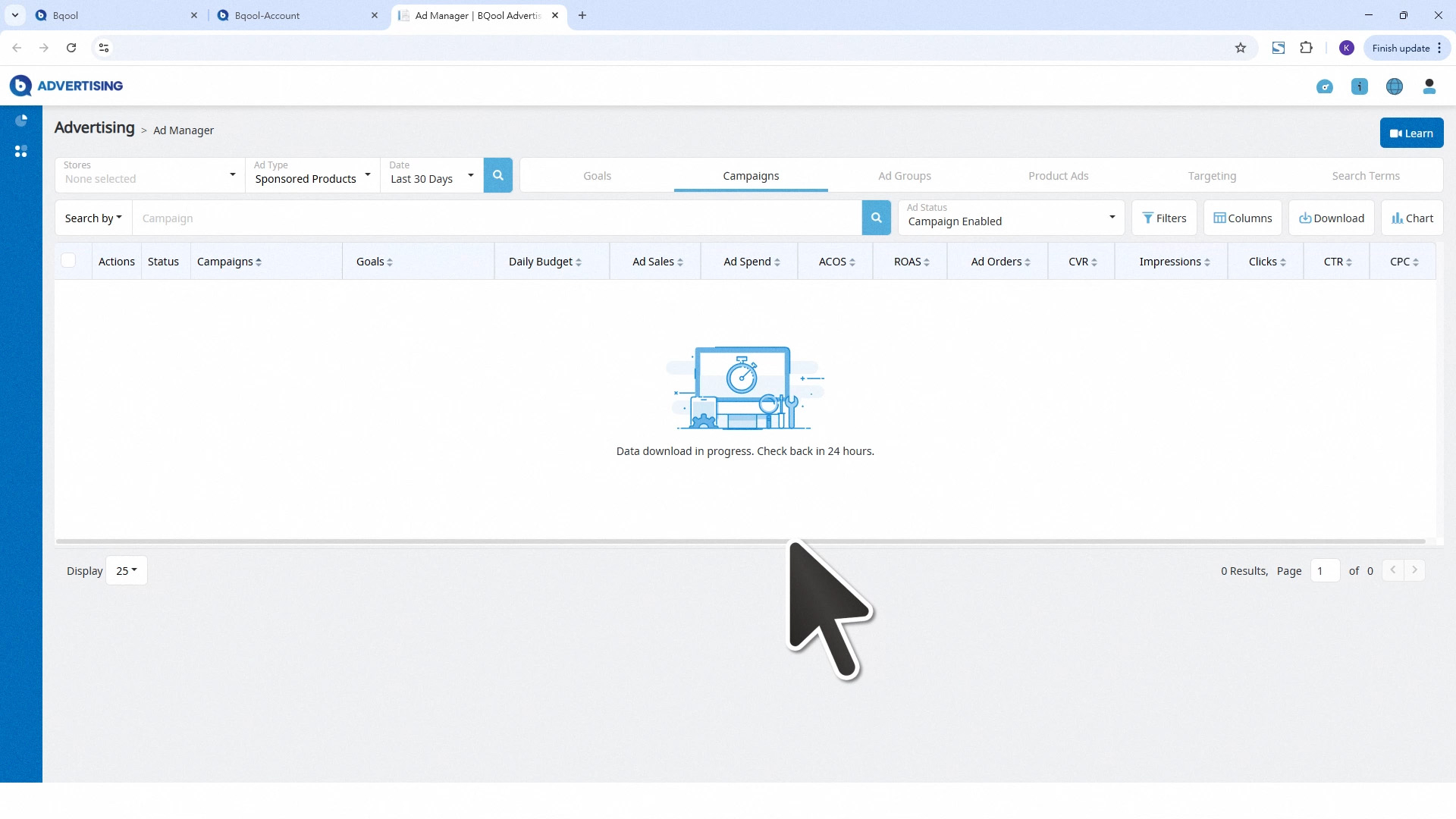
Task: Open browser extensions puzzle icon
Action: [1306, 48]
